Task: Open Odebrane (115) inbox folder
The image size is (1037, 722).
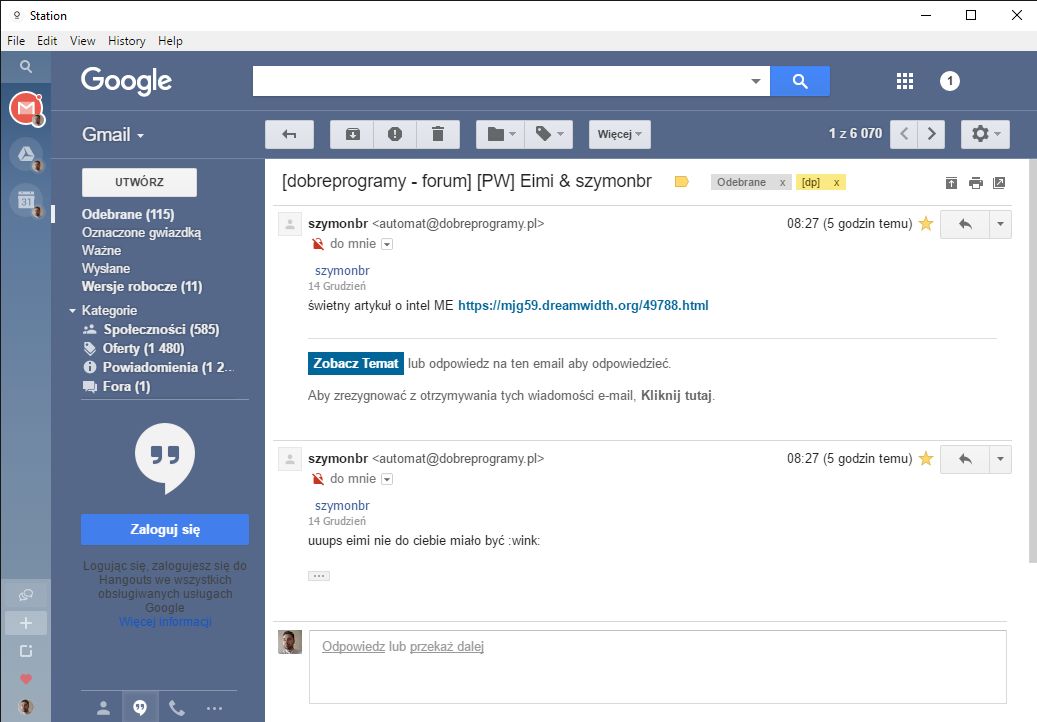Action: click(x=128, y=214)
